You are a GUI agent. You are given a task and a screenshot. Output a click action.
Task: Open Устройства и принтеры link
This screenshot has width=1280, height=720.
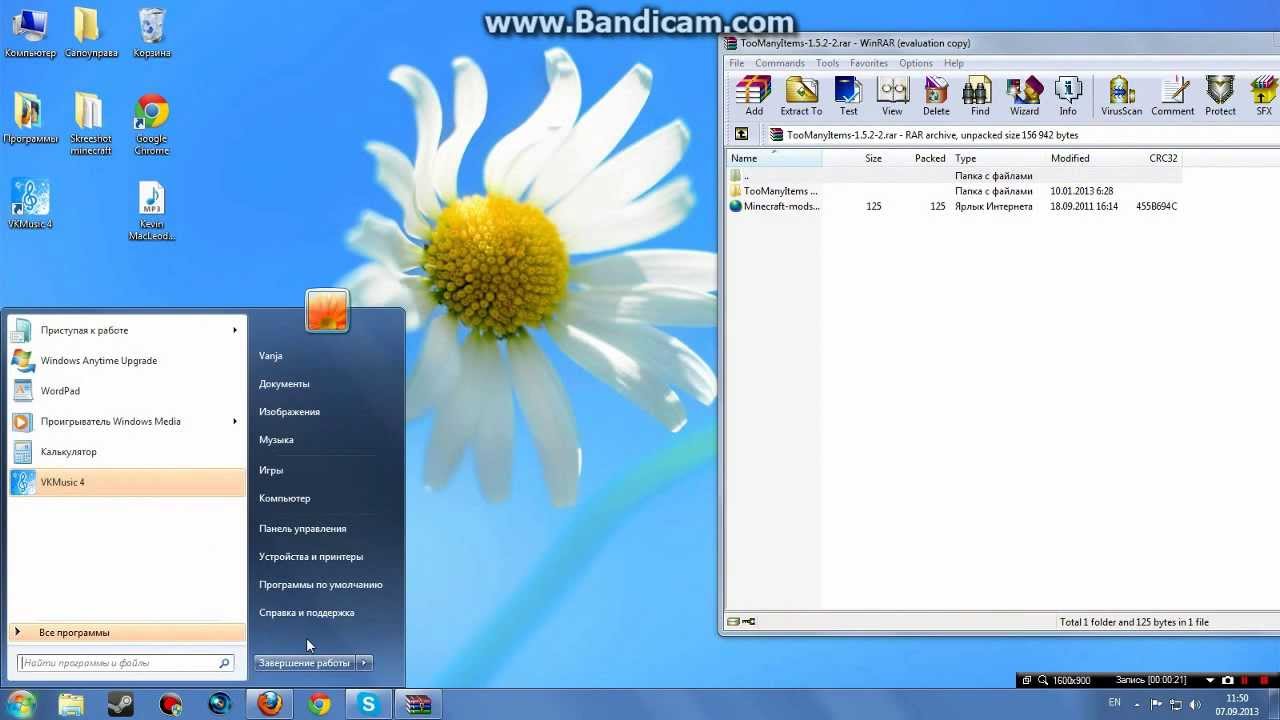311,556
